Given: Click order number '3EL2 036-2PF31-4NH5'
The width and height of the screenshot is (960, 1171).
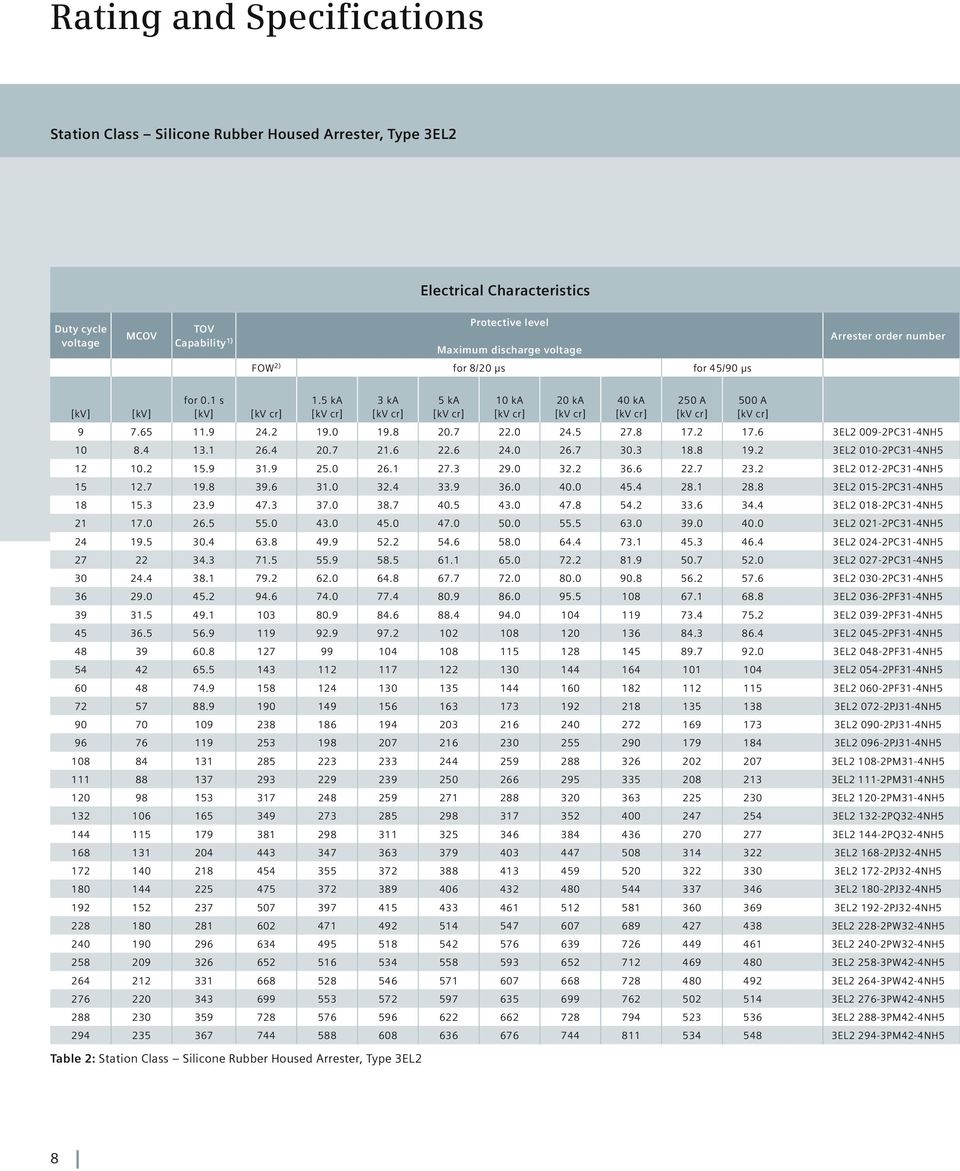Looking at the screenshot, I should coord(888,597).
